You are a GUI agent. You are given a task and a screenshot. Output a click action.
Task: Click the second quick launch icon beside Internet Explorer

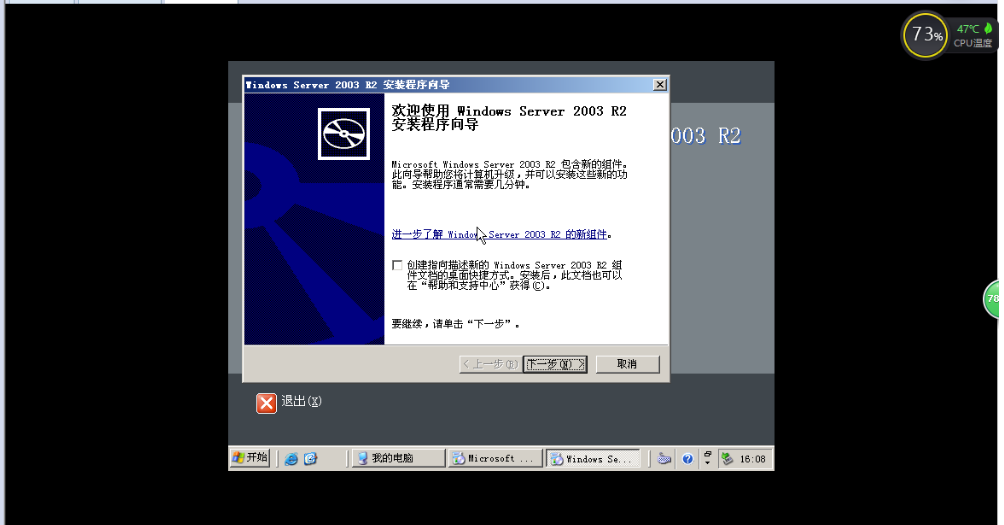click(311, 458)
